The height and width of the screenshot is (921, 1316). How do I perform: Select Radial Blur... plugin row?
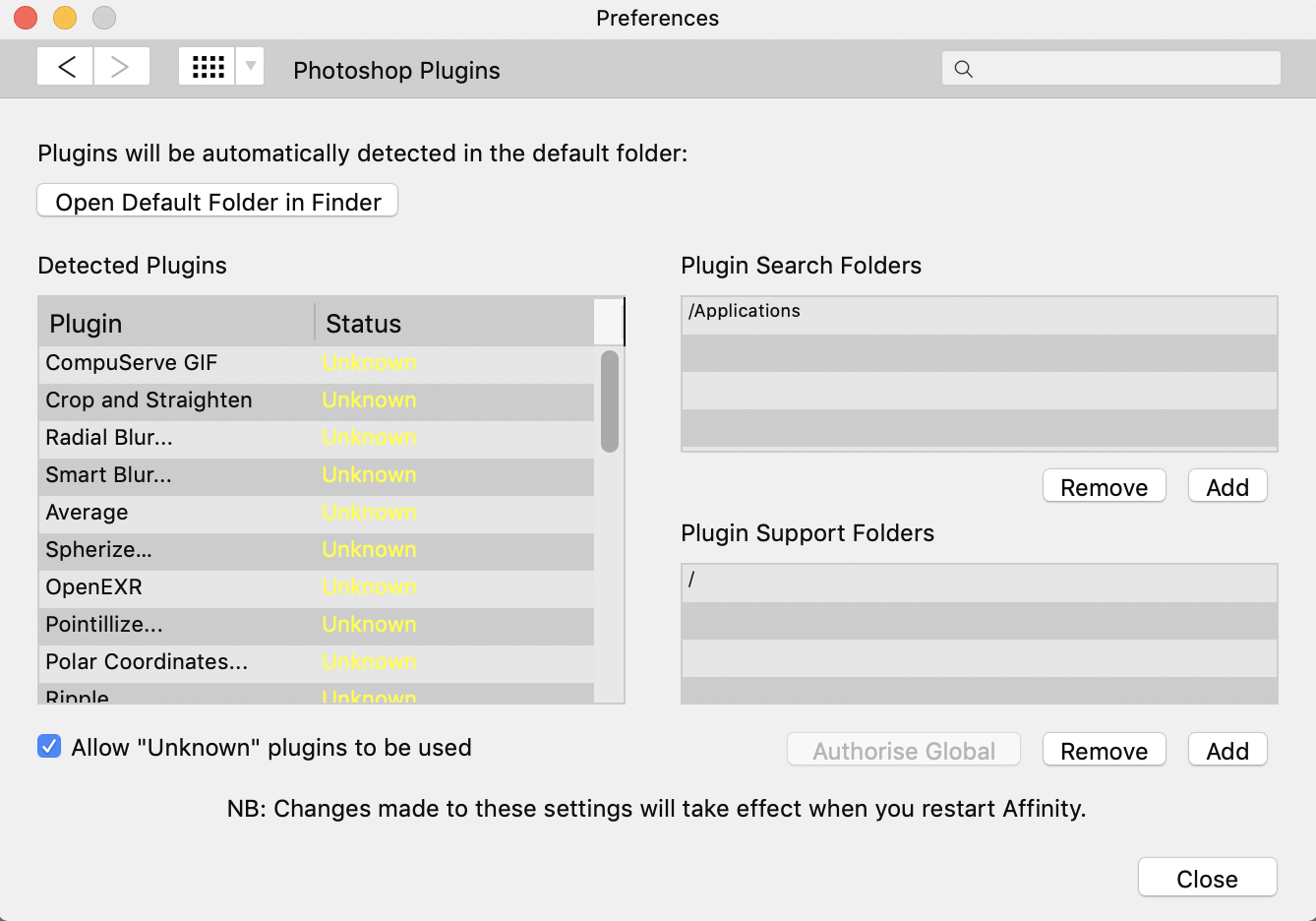(x=317, y=438)
